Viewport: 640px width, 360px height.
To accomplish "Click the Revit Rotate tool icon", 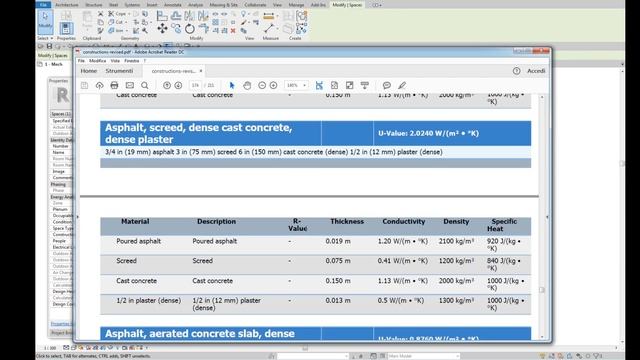I will (190, 29).
